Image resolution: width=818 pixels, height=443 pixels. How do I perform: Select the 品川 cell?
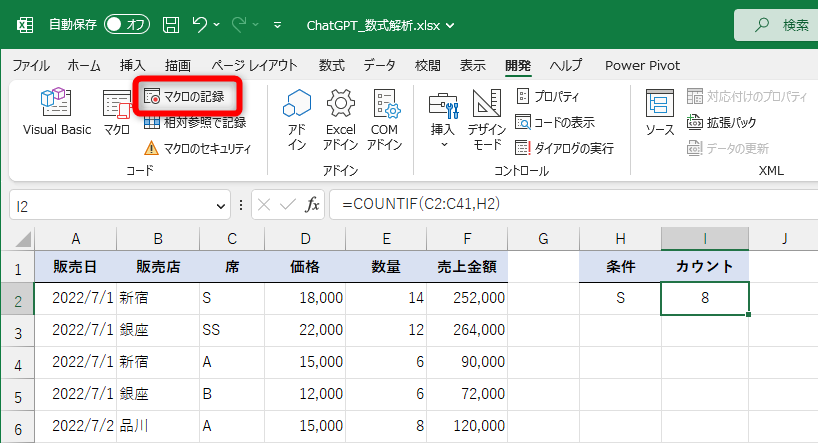coord(158,426)
